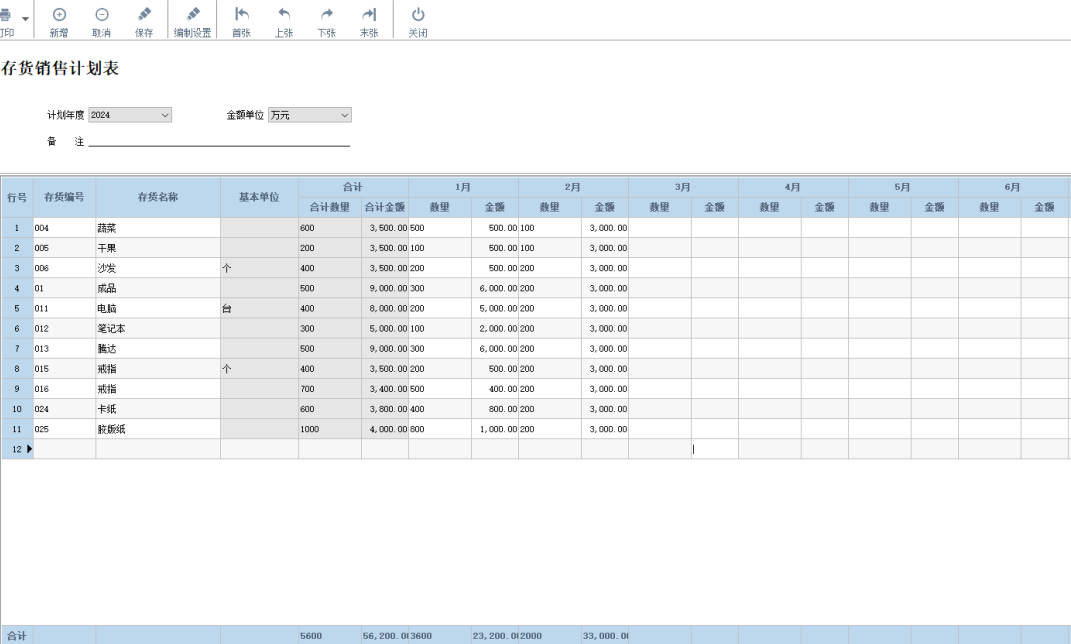
Task: Select inventory name cell 胶版纸
Action: (x=158, y=430)
